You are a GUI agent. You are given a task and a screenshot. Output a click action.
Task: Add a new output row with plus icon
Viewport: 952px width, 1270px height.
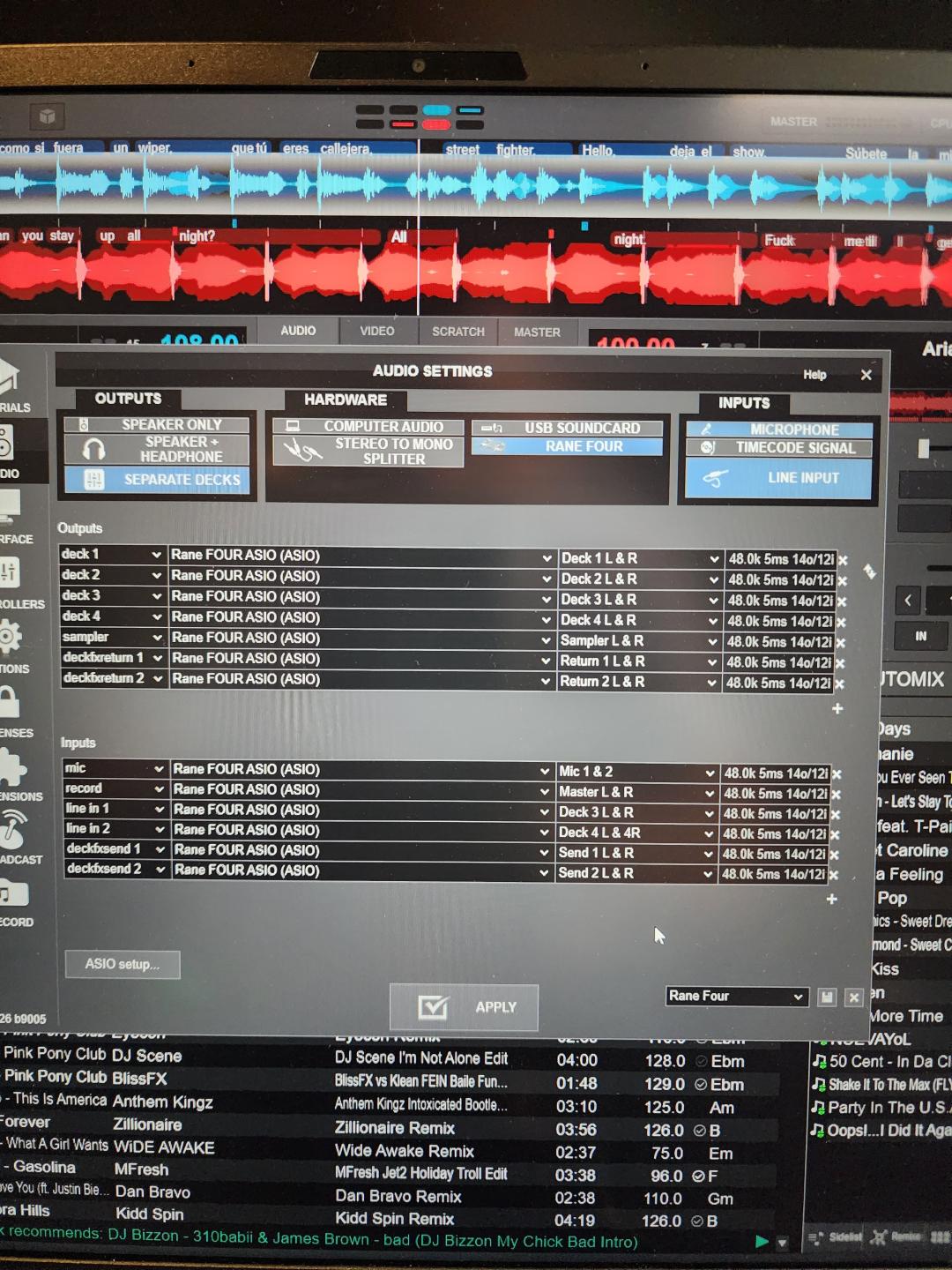[837, 708]
